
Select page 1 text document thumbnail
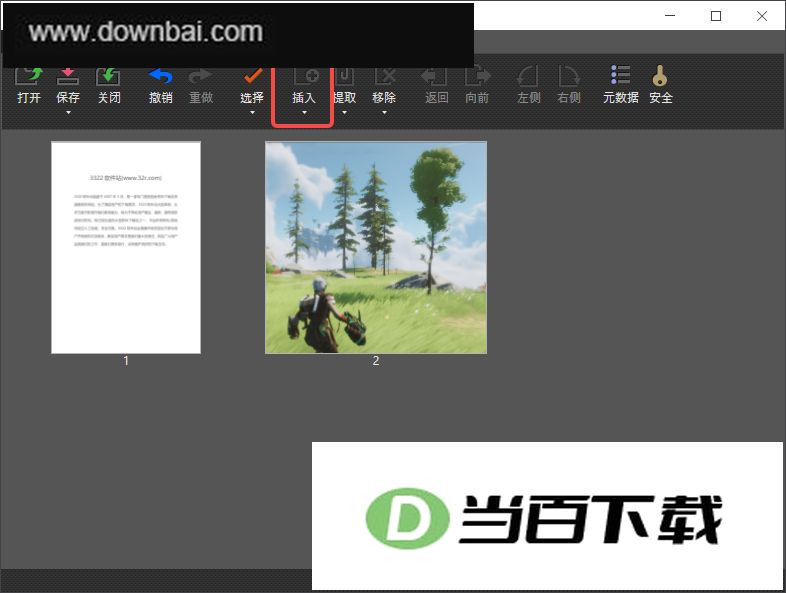[x=126, y=248]
